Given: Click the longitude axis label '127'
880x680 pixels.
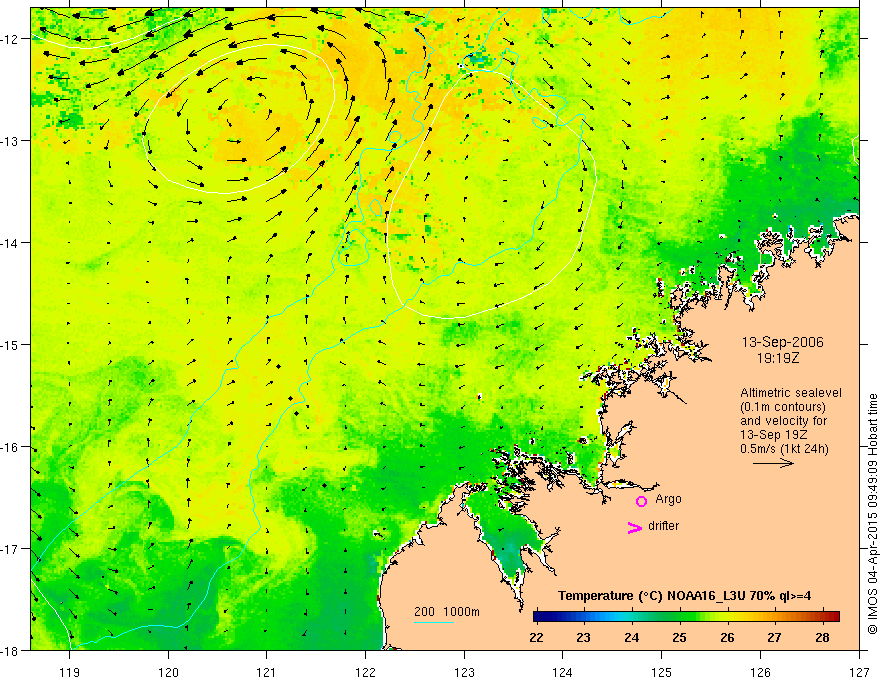Looking at the screenshot, I should 859,672.
